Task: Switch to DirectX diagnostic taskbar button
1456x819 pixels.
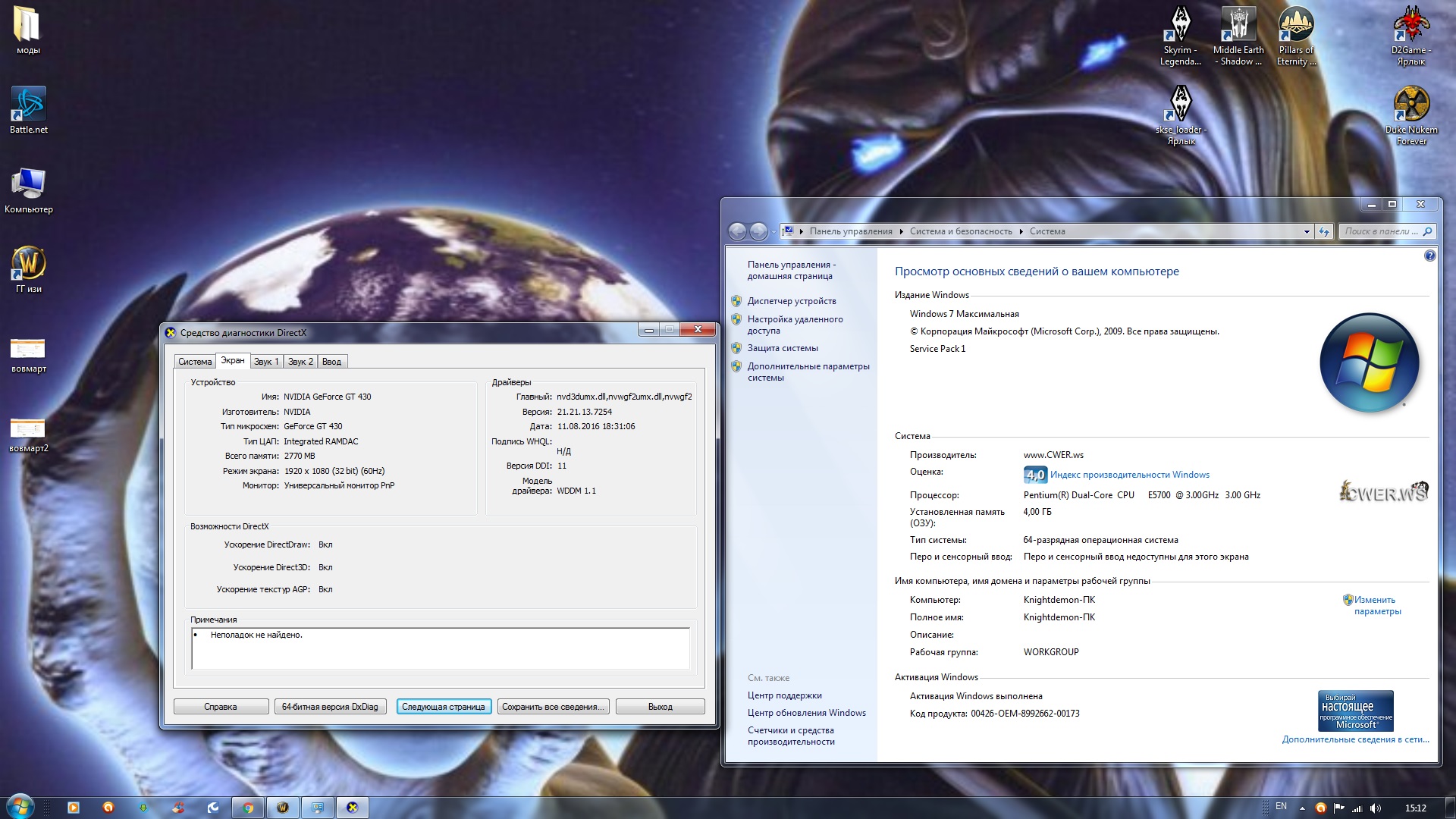Action: (x=353, y=808)
